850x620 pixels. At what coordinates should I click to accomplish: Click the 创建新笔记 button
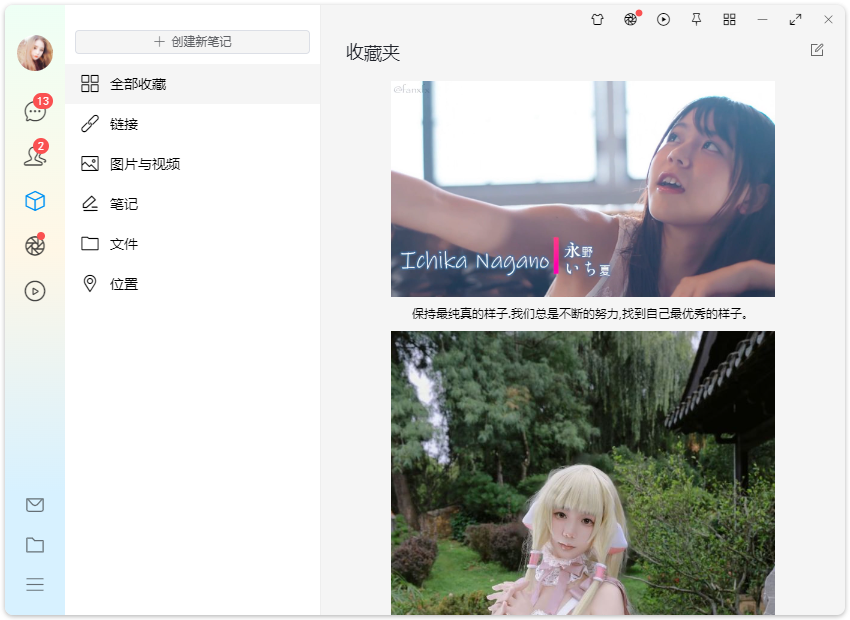point(192,41)
